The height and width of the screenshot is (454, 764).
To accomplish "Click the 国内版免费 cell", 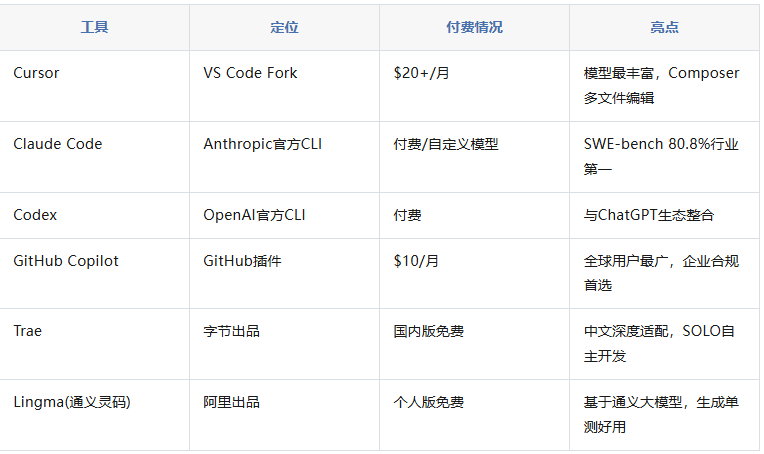I will [x=475, y=344].
